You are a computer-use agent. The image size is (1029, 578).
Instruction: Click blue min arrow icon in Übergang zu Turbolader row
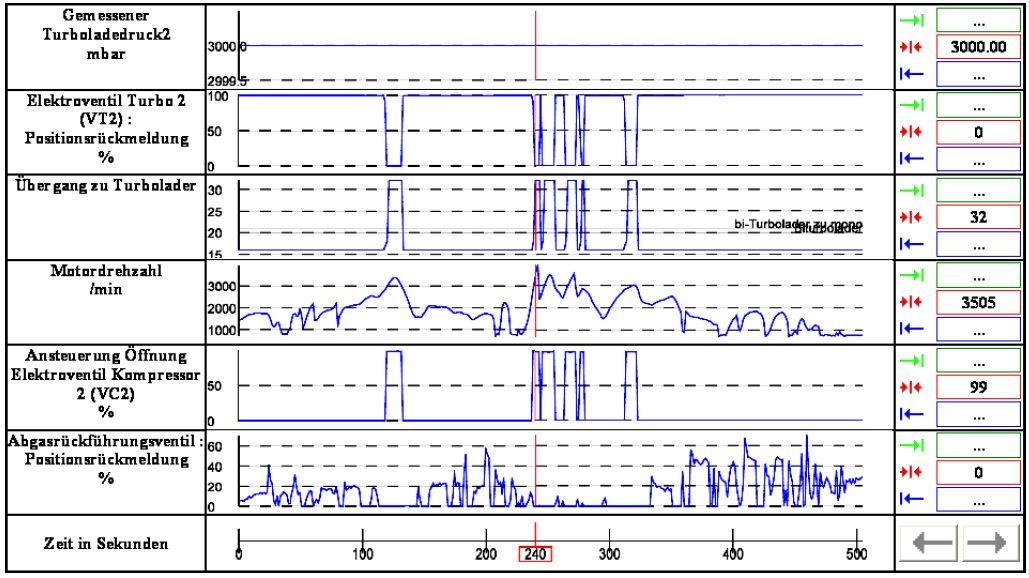[x=912, y=244]
